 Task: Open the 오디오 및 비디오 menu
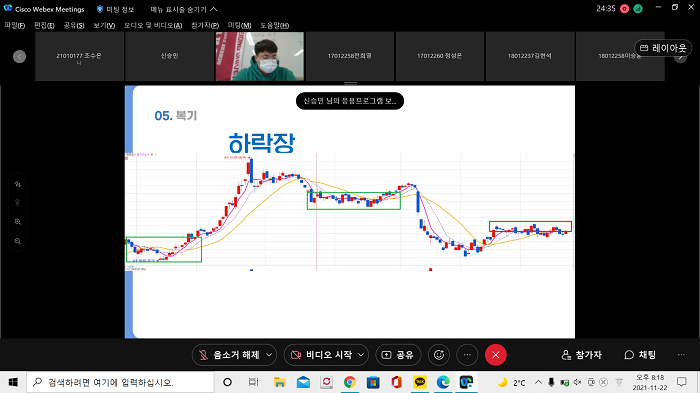coord(153,25)
